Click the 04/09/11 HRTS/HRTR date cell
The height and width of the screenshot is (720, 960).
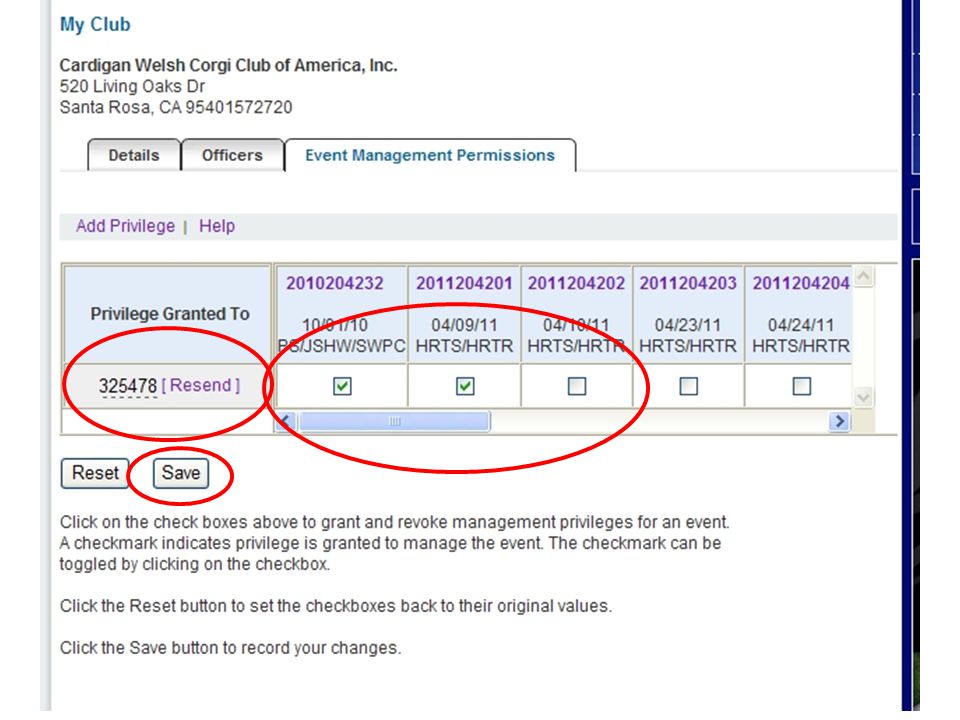point(464,336)
